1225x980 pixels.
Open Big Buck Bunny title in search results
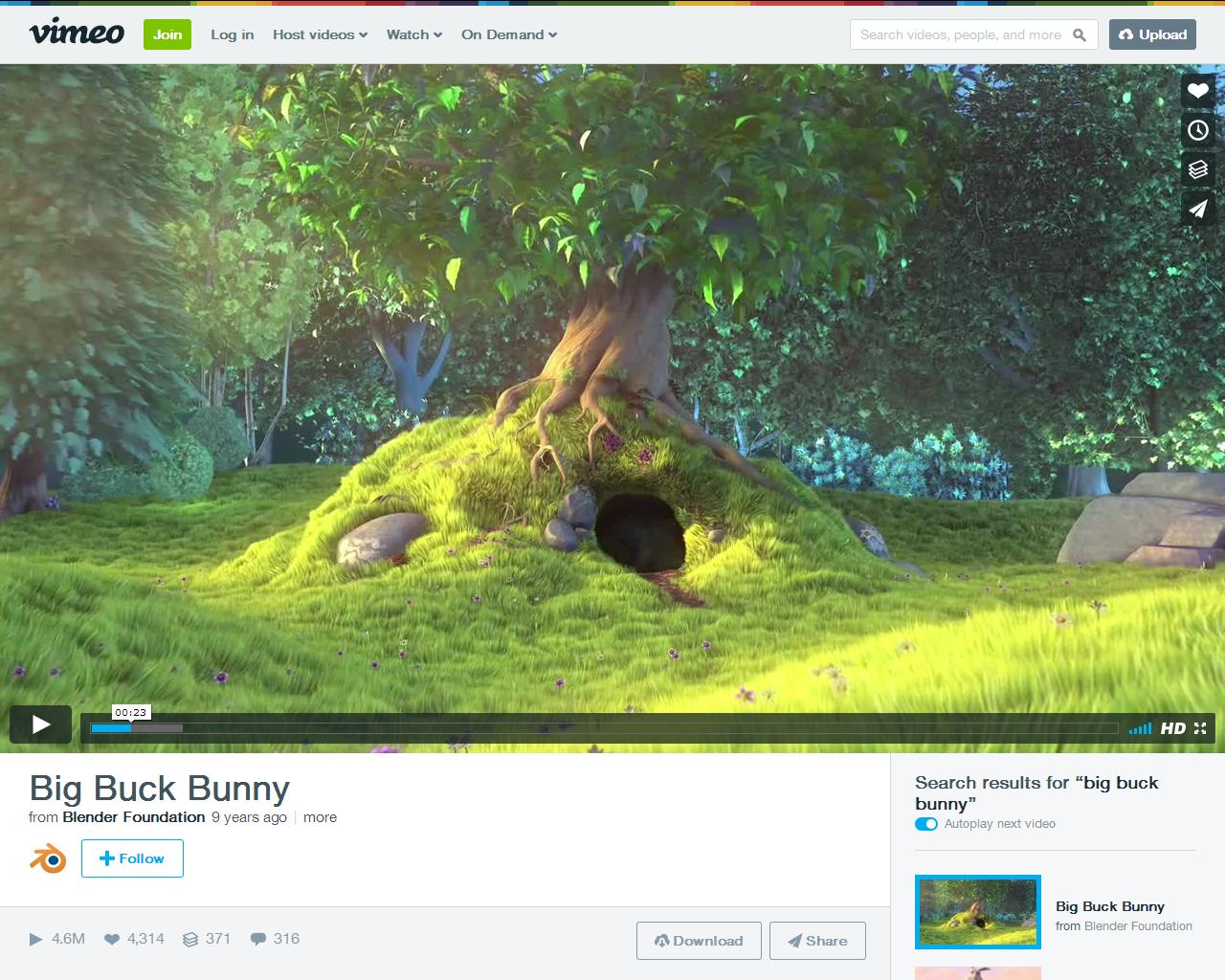[x=1110, y=906]
